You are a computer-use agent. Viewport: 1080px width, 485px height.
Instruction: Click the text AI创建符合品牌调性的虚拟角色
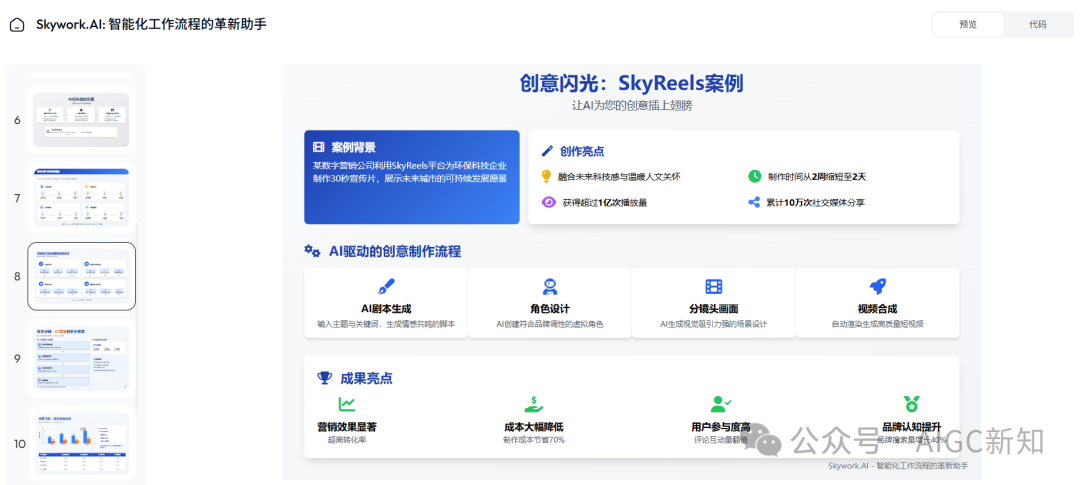tap(550, 324)
